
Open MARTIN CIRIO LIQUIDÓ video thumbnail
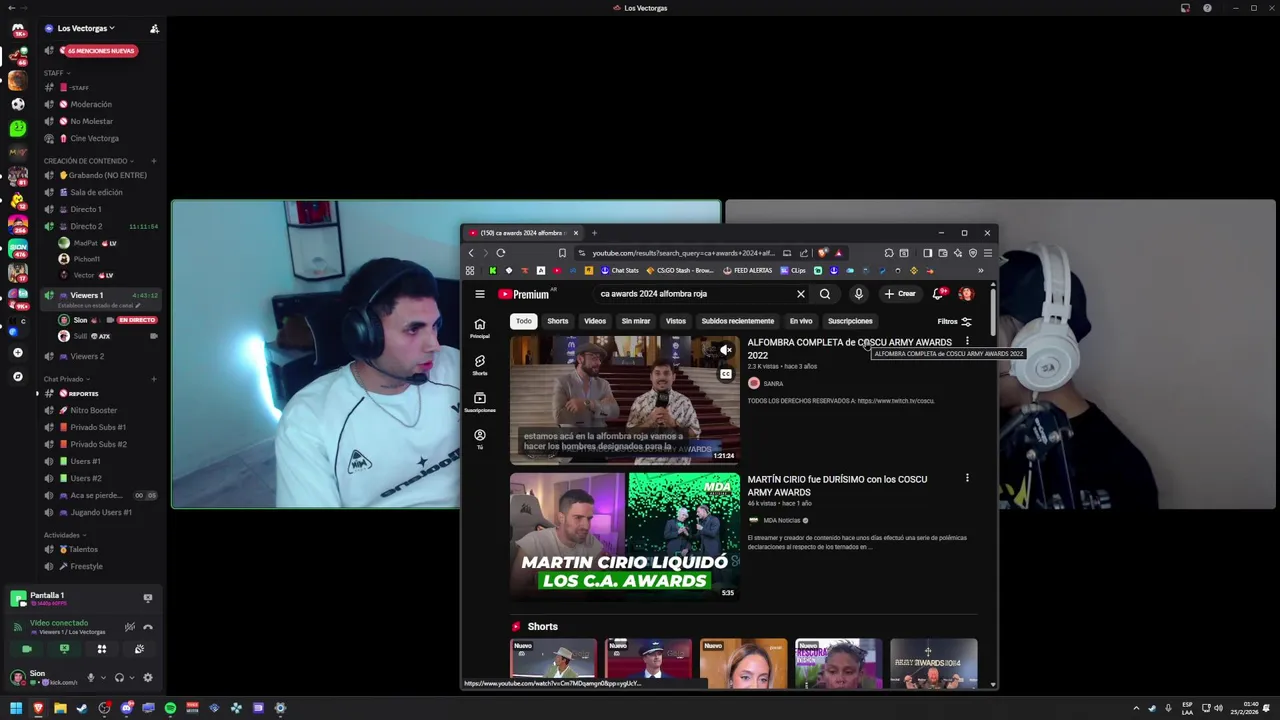(625, 536)
